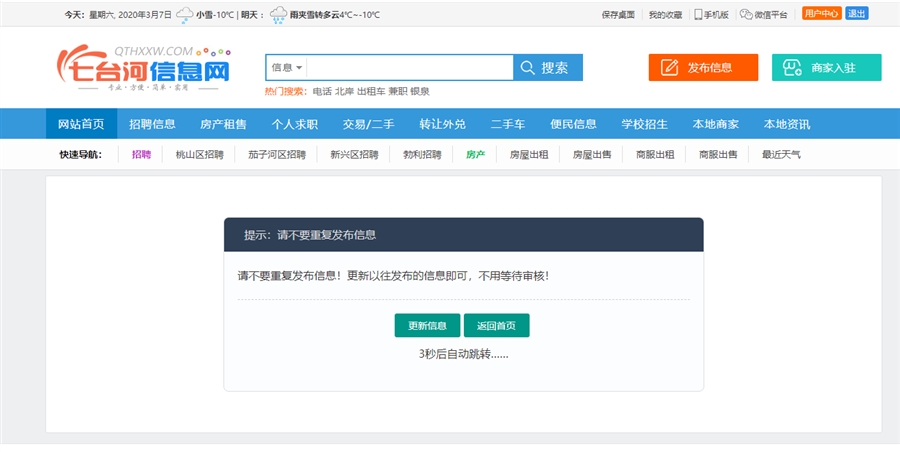The height and width of the screenshot is (452, 900).
Task: Select the 出租车 hot search link
Action: click(x=368, y=91)
